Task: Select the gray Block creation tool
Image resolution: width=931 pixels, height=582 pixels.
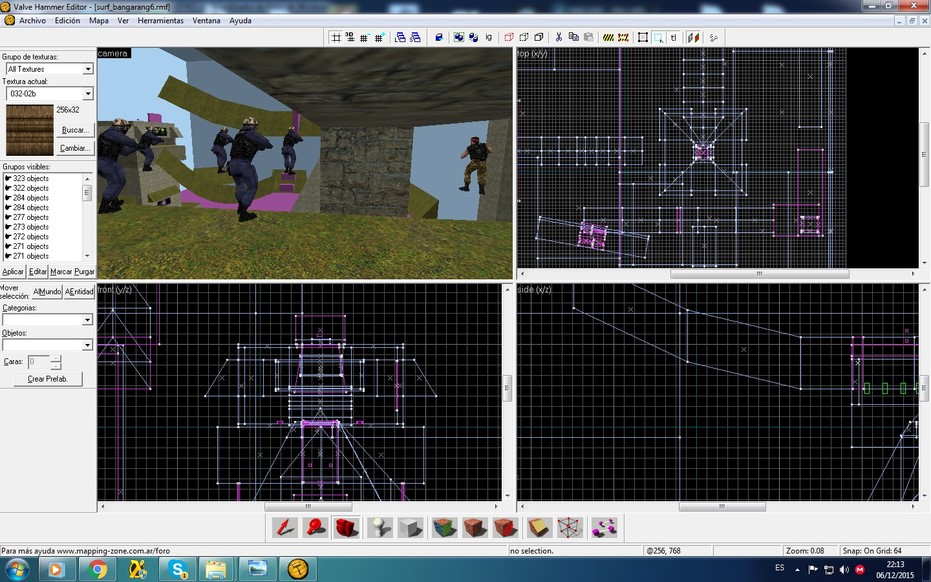Action: pyautogui.click(x=410, y=527)
